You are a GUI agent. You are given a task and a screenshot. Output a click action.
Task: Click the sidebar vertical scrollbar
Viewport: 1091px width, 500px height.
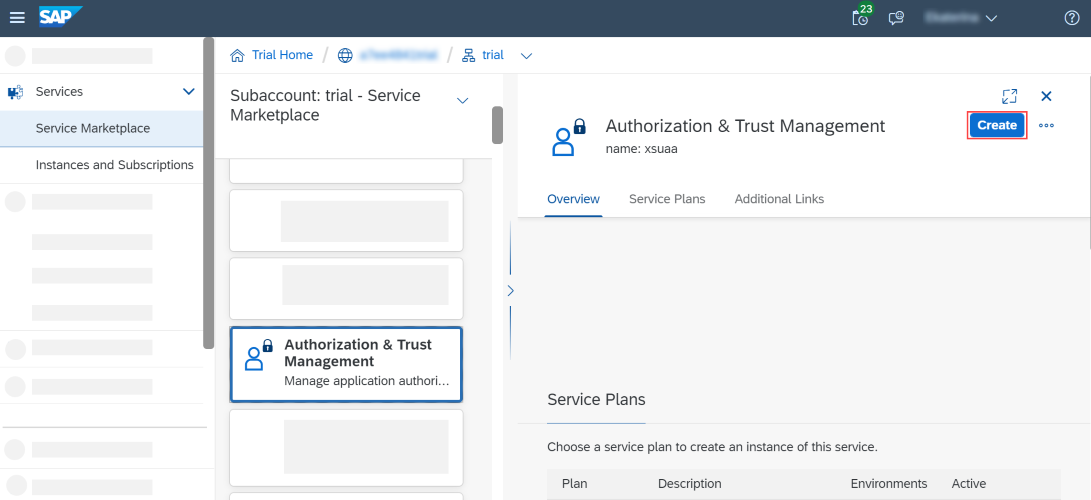[x=208, y=193]
